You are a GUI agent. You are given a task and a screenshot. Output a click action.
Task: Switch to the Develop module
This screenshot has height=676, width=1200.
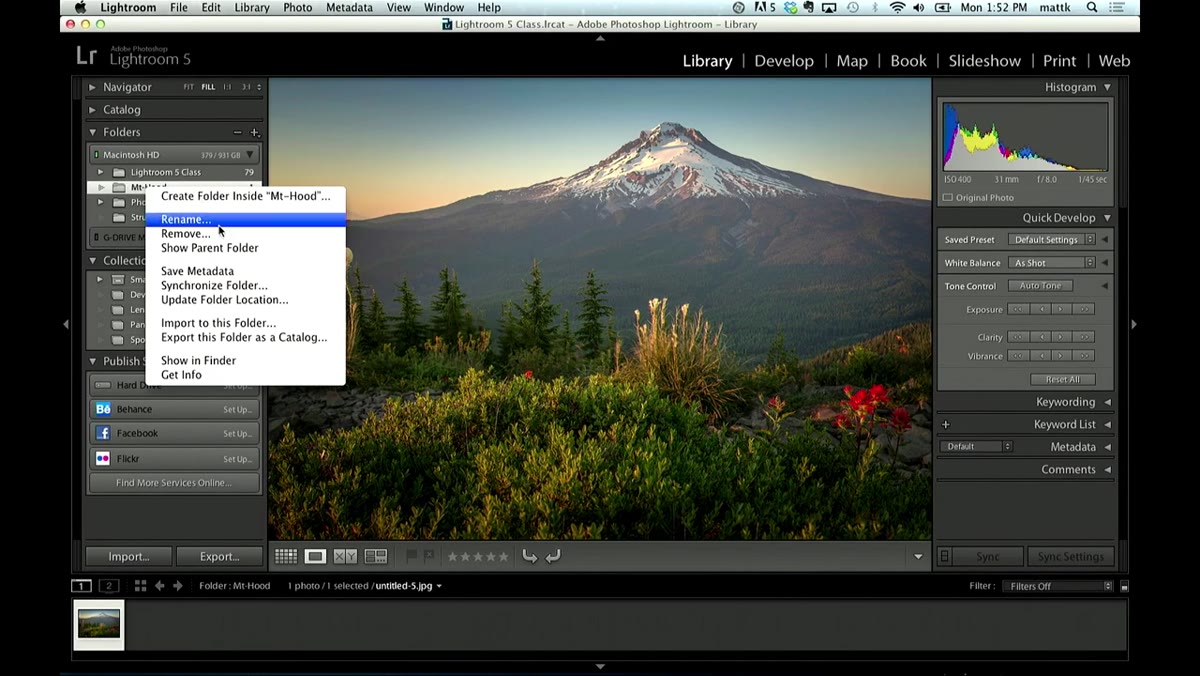[x=784, y=61]
